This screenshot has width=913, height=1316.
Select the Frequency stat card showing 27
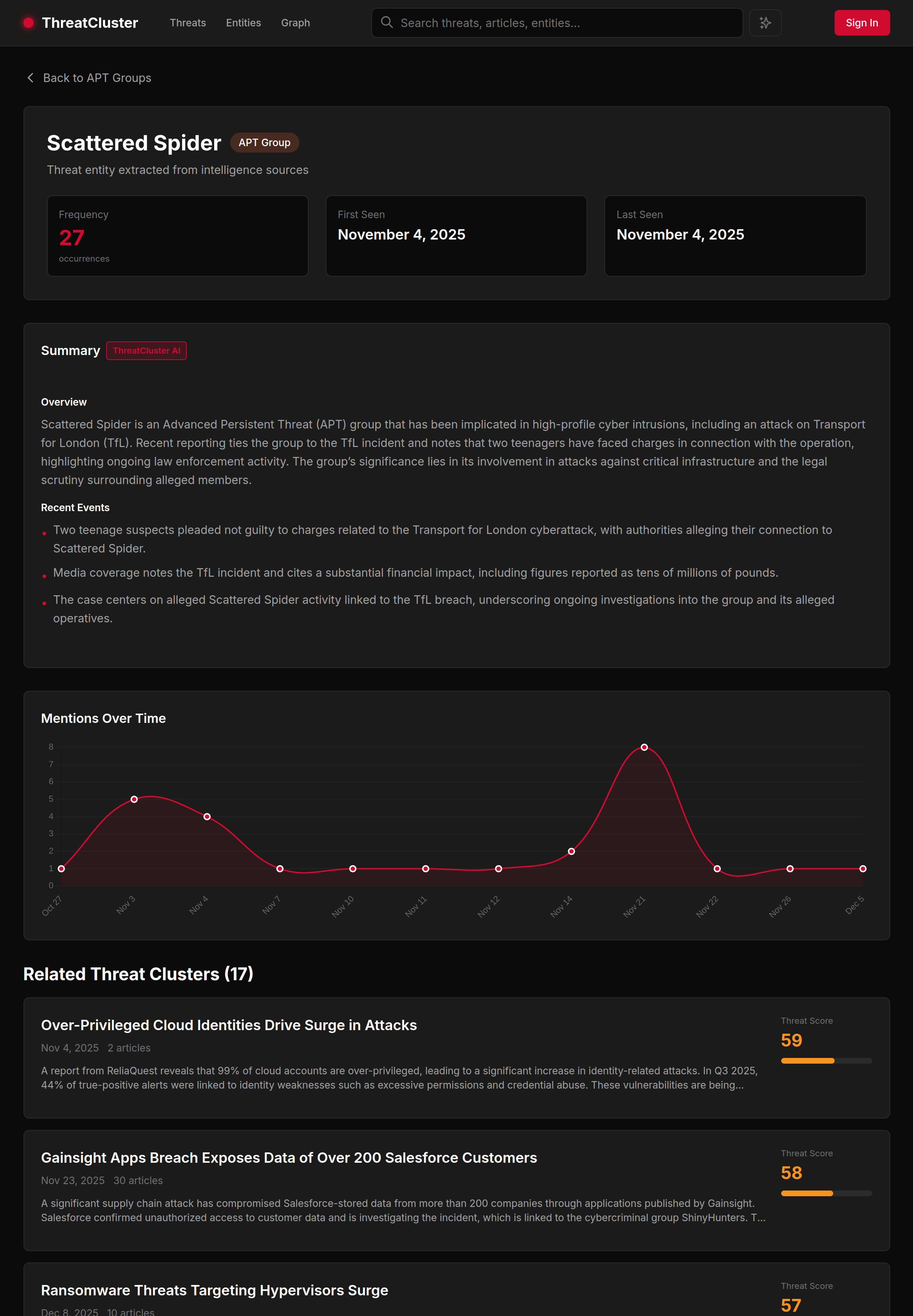click(177, 236)
